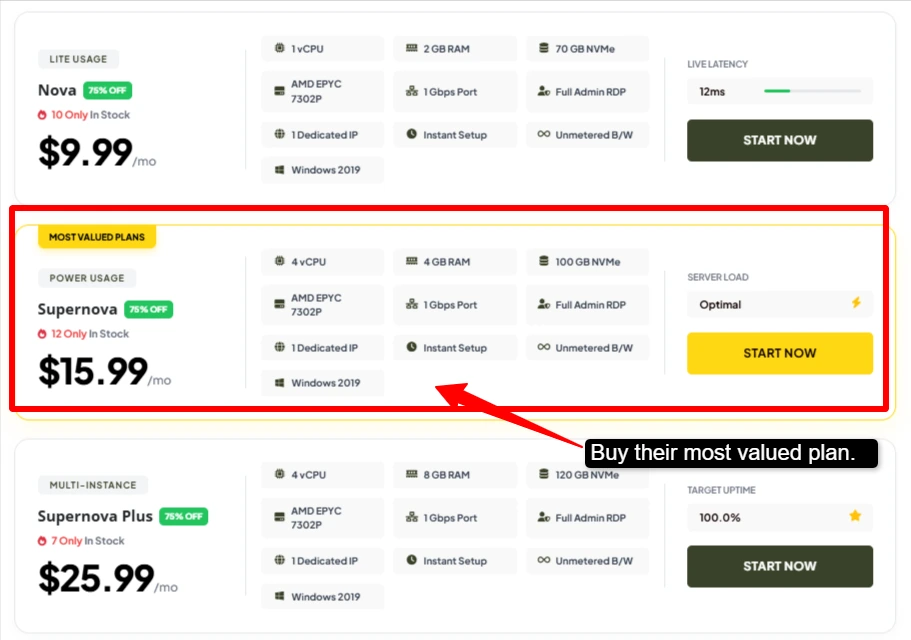The width and height of the screenshot is (911, 640).
Task: Click the vCPU chip icon in Nova plan
Action: coord(279,48)
